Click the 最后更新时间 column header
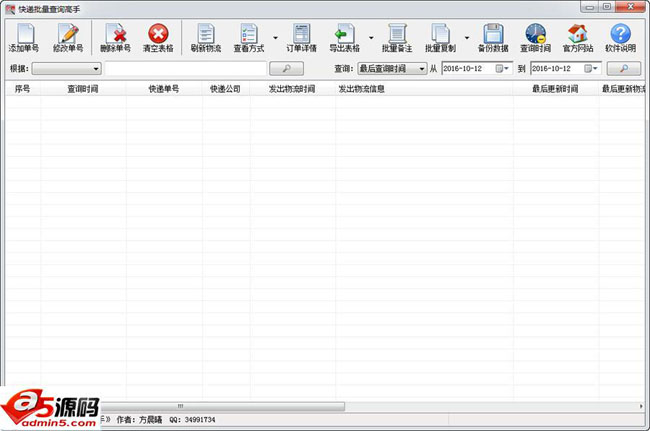 (x=555, y=89)
